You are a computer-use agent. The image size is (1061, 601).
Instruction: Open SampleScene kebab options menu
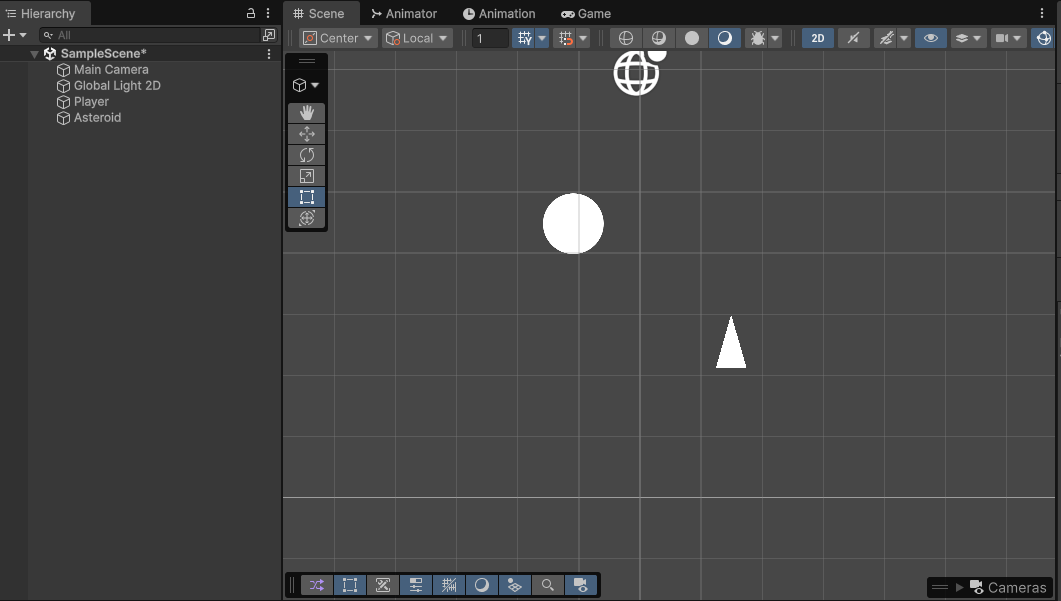[x=269, y=54]
